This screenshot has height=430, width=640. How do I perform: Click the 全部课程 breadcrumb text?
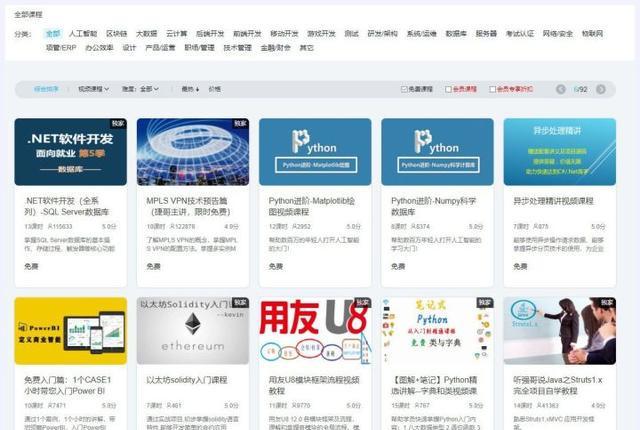pos(29,15)
